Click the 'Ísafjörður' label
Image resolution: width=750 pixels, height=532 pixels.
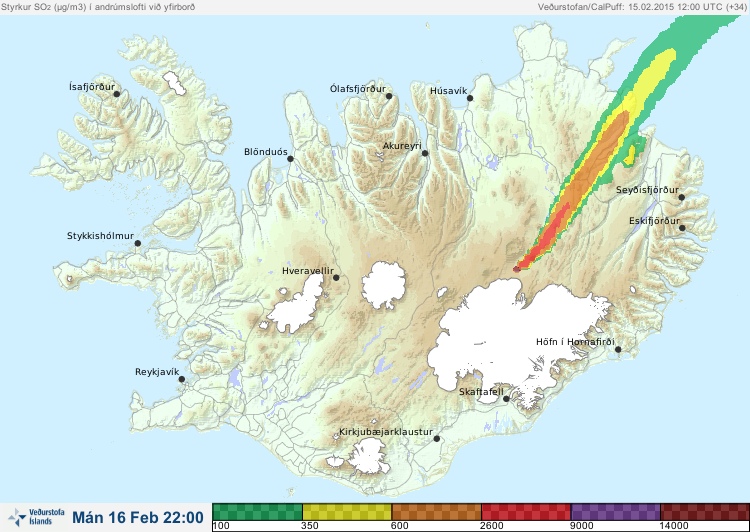coord(92,87)
